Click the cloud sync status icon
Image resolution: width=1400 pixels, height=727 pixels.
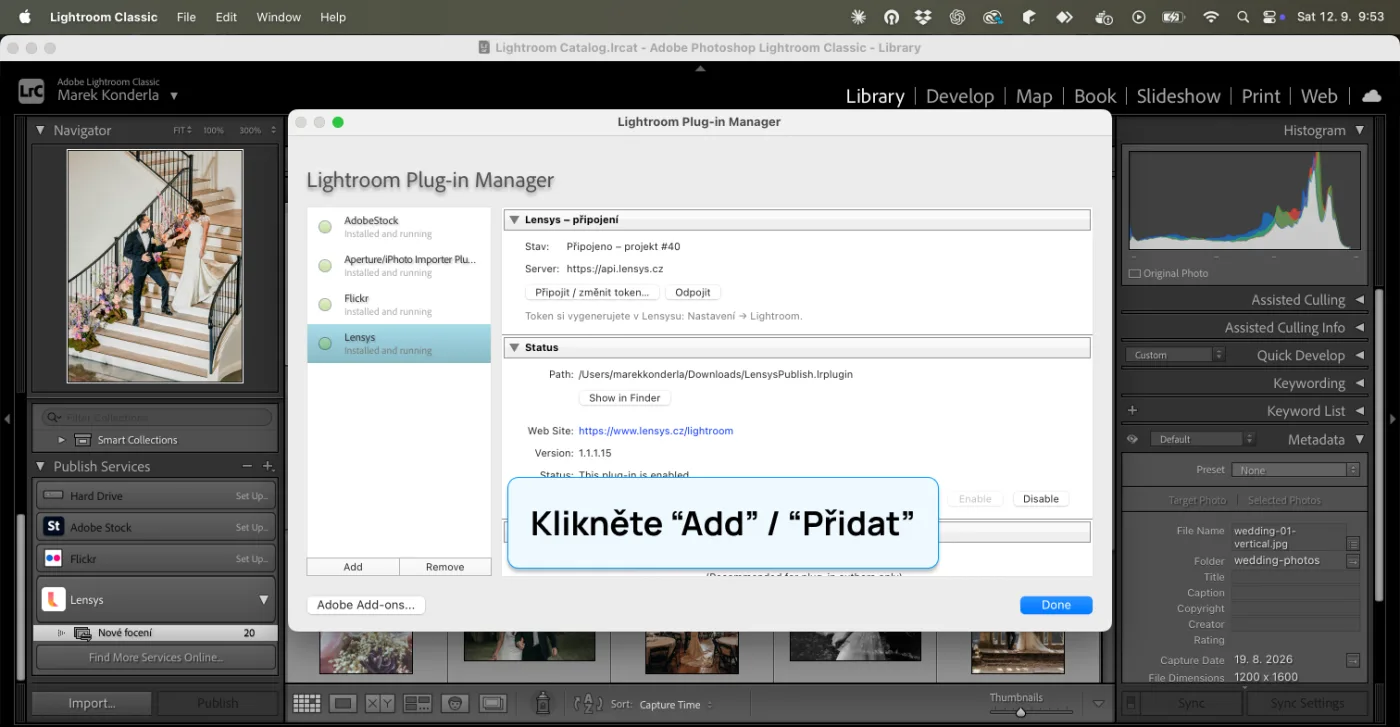[x=1371, y=96]
